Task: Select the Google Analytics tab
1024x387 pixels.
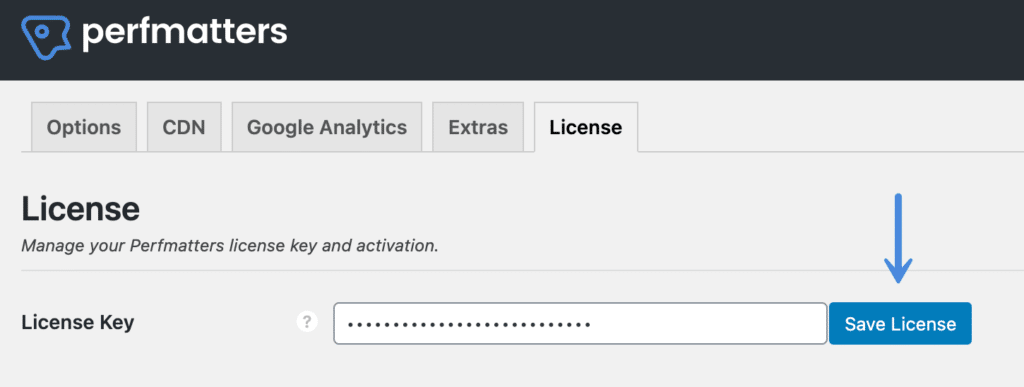Action: point(327,127)
